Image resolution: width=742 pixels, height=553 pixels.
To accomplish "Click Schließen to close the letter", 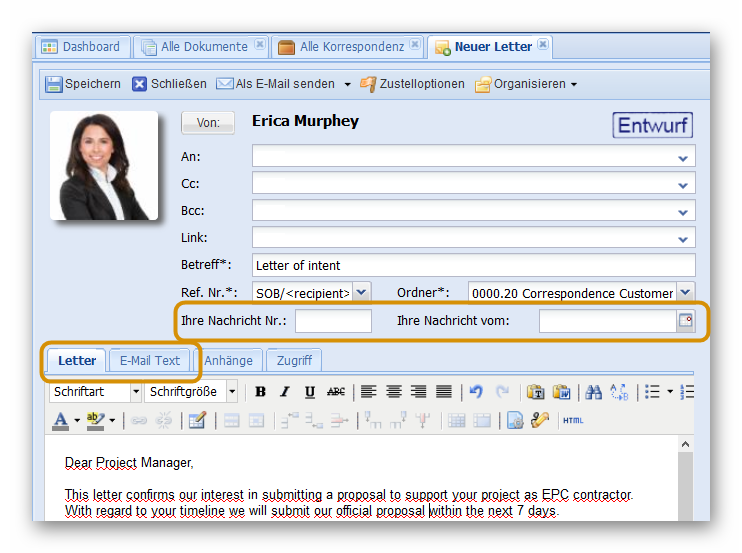I will [169, 85].
